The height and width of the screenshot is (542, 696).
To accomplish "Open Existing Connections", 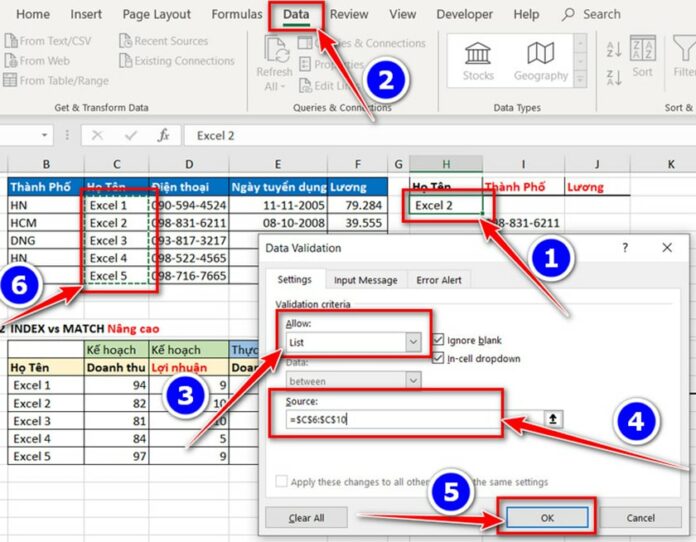I will (x=177, y=61).
